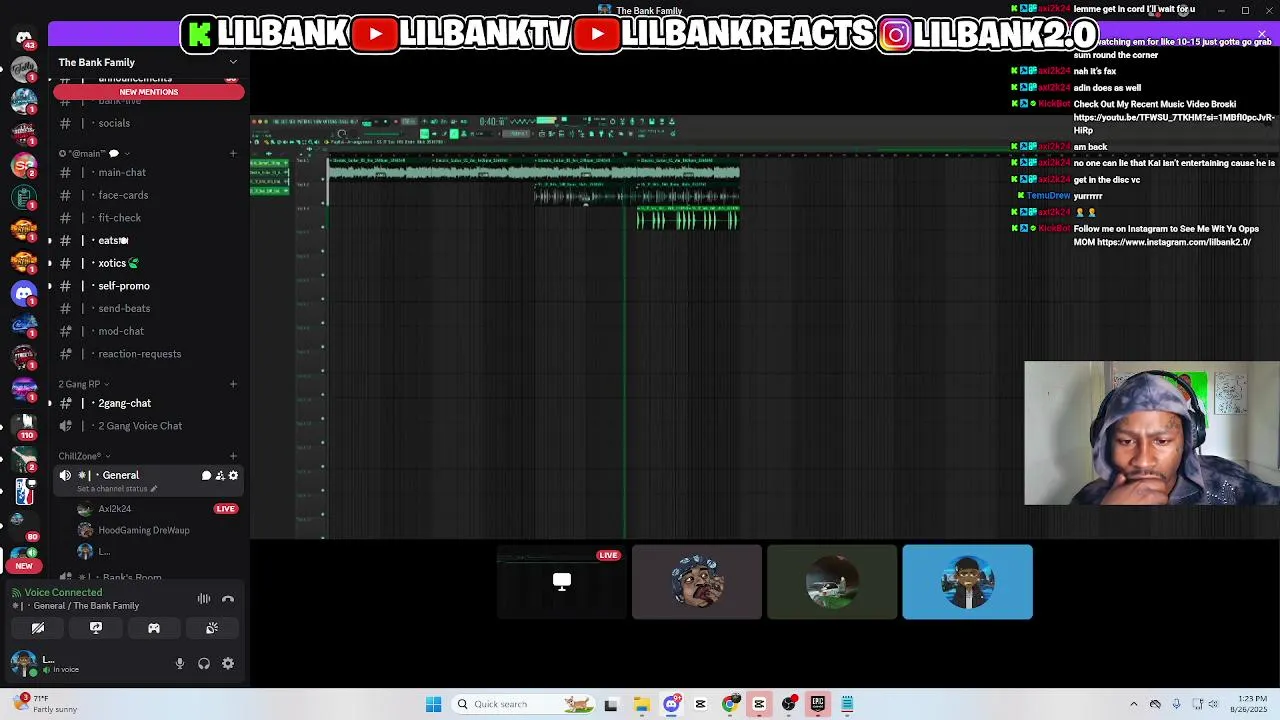Open Discord from the taskbar
The height and width of the screenshot is (720, 1280).
pos(671,704)
